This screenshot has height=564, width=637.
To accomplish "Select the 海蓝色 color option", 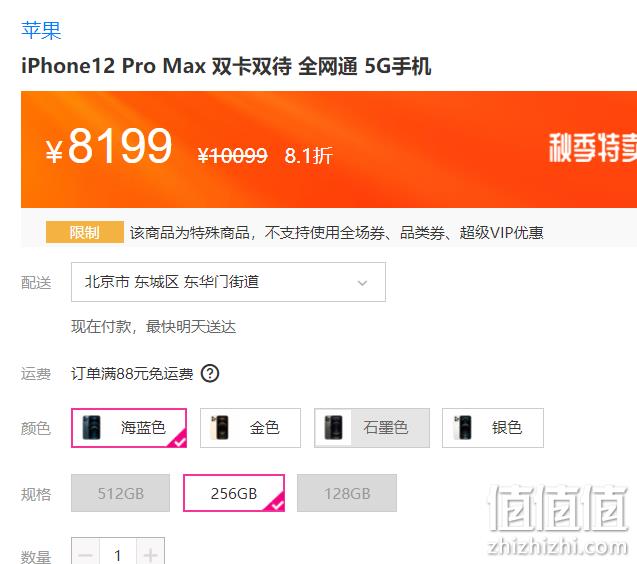I will coord(129,428).
